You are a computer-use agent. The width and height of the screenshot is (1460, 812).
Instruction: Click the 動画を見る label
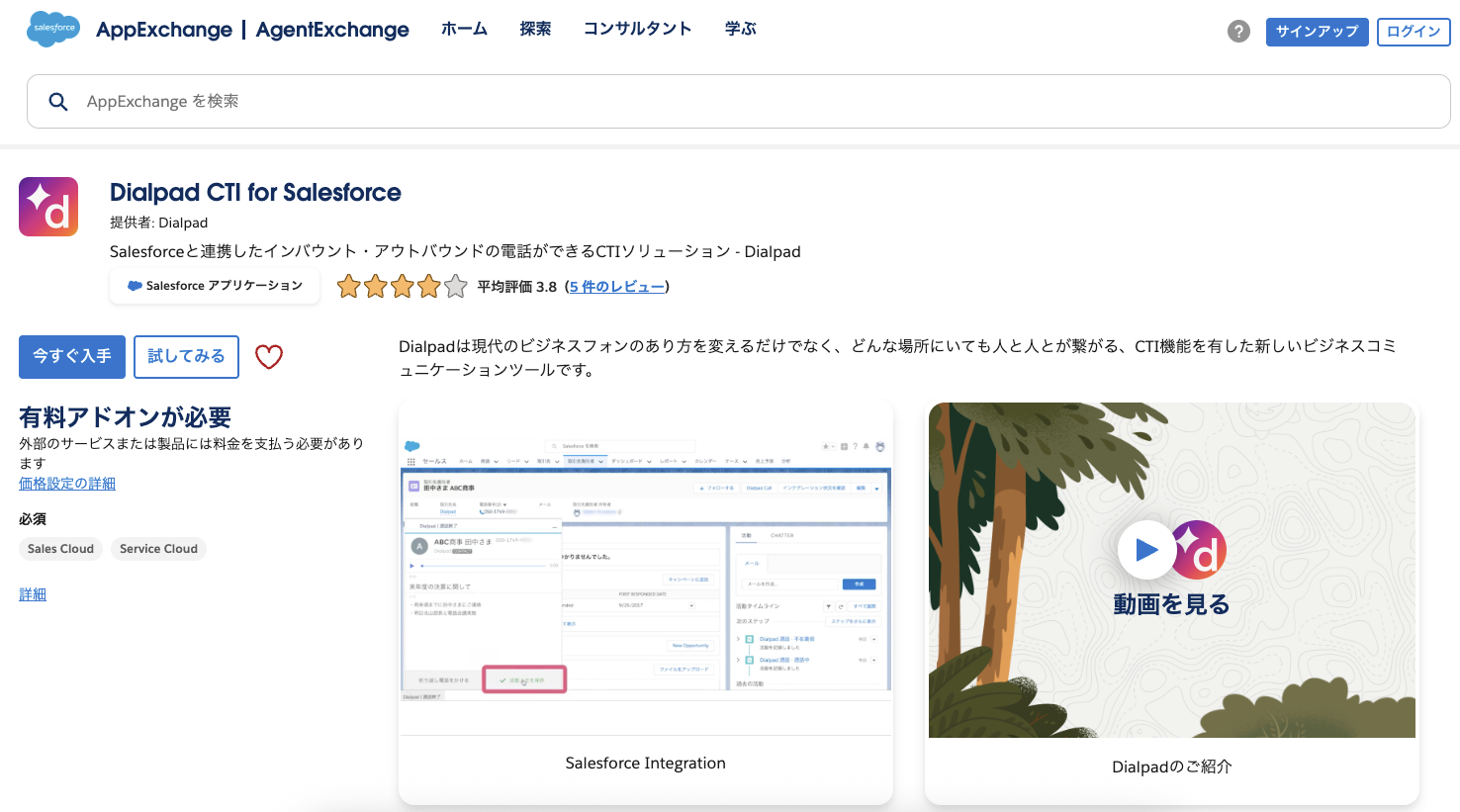coord(1171,604)
